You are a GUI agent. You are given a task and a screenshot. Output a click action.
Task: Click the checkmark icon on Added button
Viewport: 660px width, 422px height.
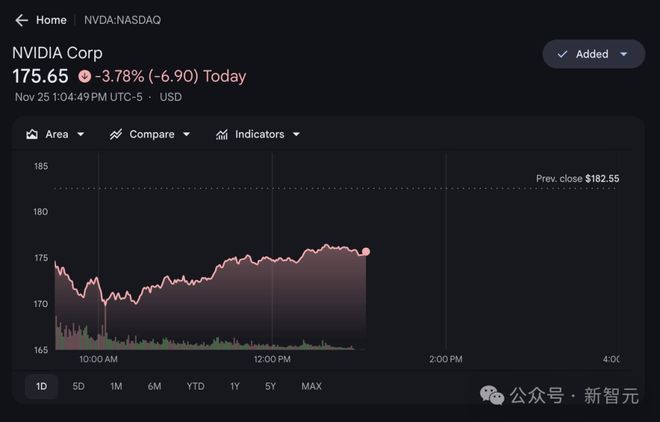click(562, 54)
